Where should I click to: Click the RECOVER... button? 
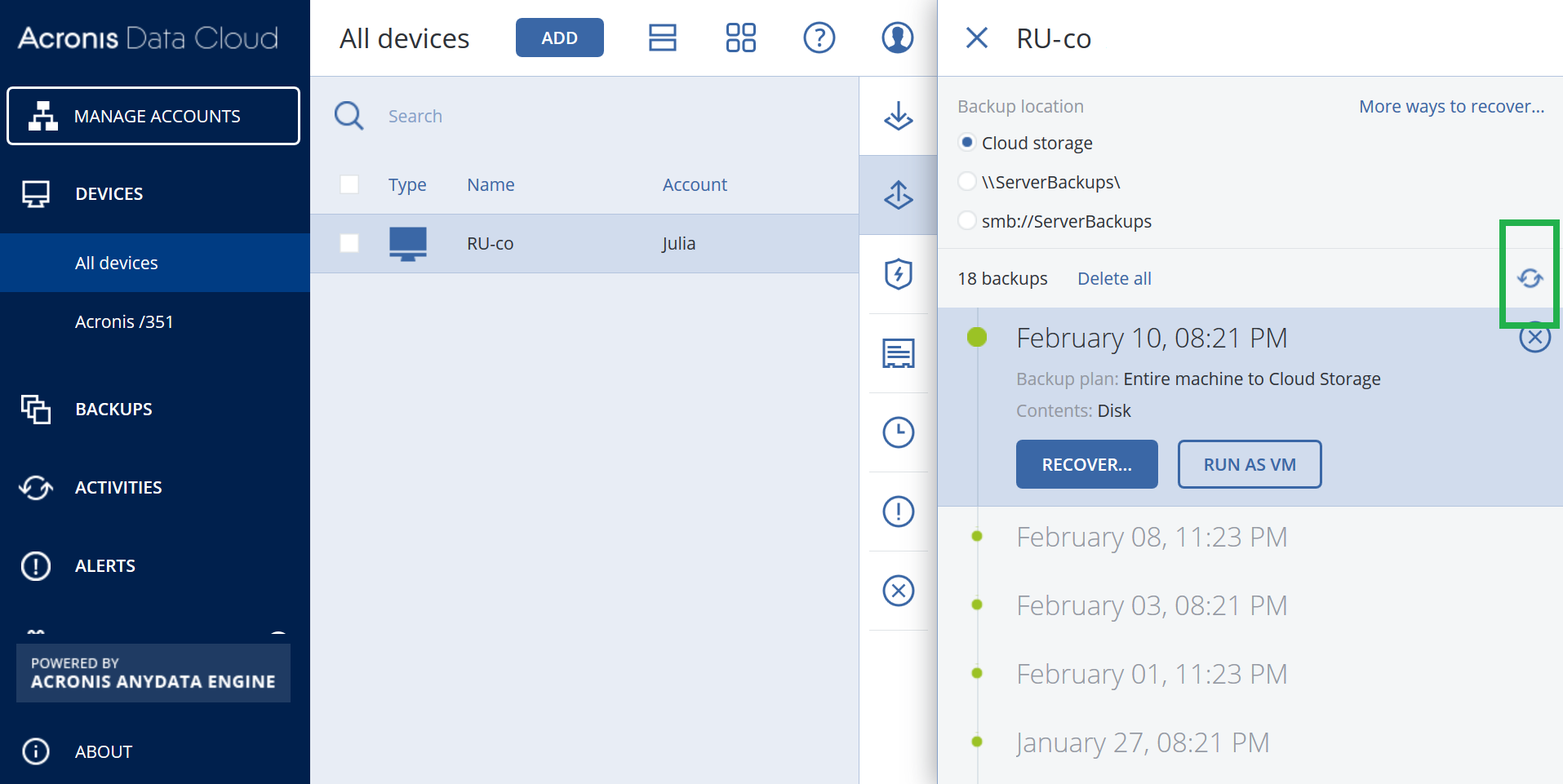1086,464
